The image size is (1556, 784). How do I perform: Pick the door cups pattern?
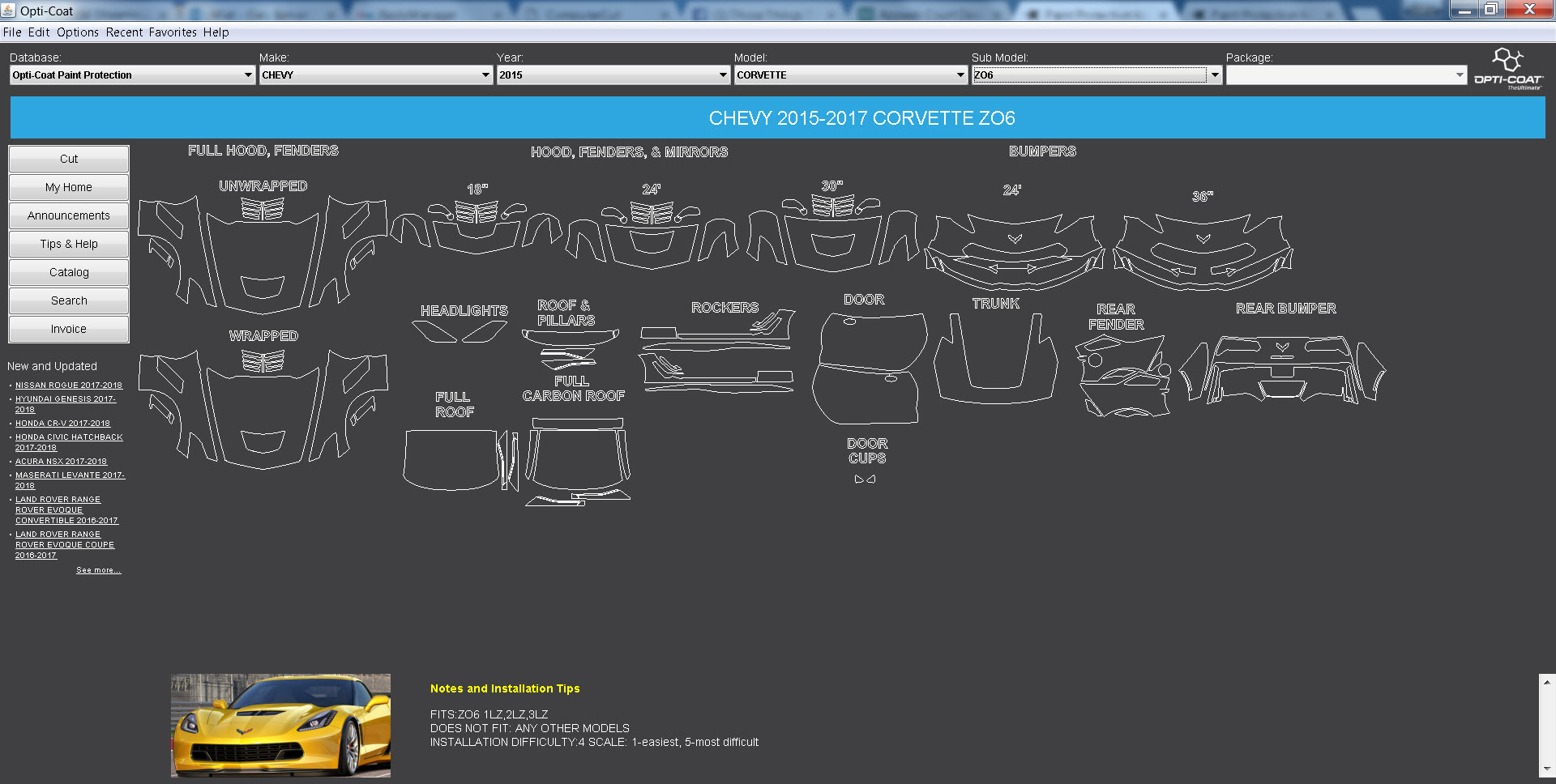865,479
